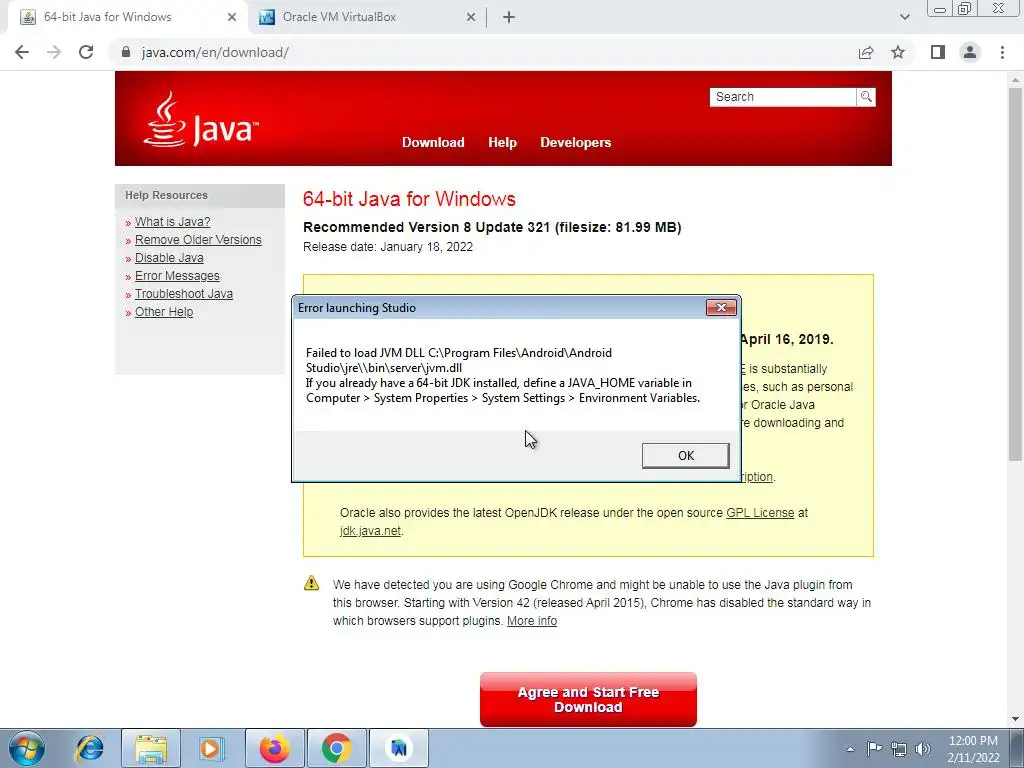
Task: Open the Chrome side panel
Action: click(938, 52)
